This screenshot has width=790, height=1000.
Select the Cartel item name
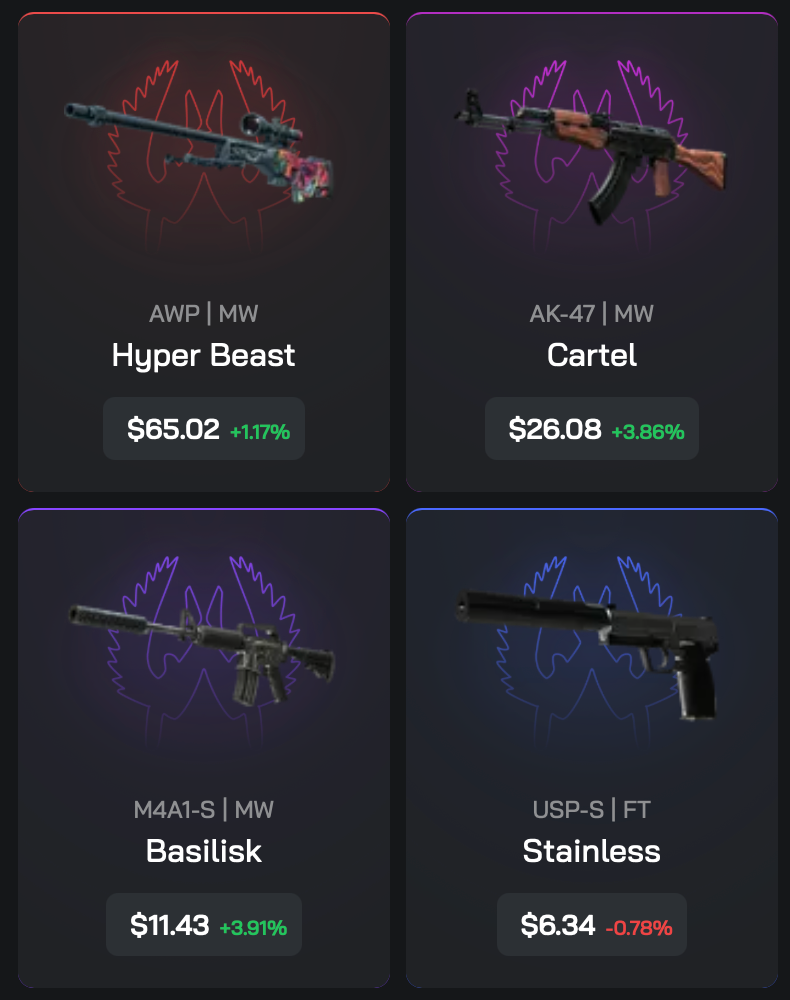click(x=592, y=355)
